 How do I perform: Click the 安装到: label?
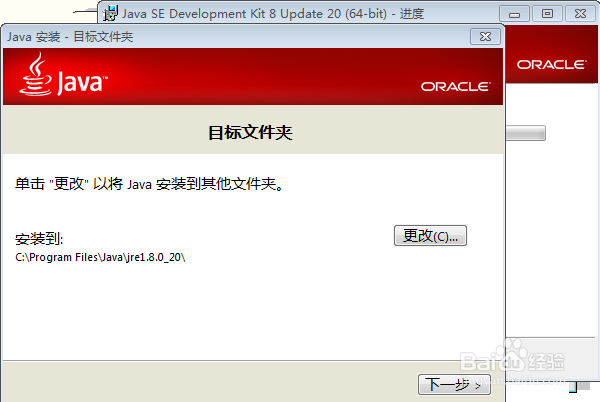(39, 239)
